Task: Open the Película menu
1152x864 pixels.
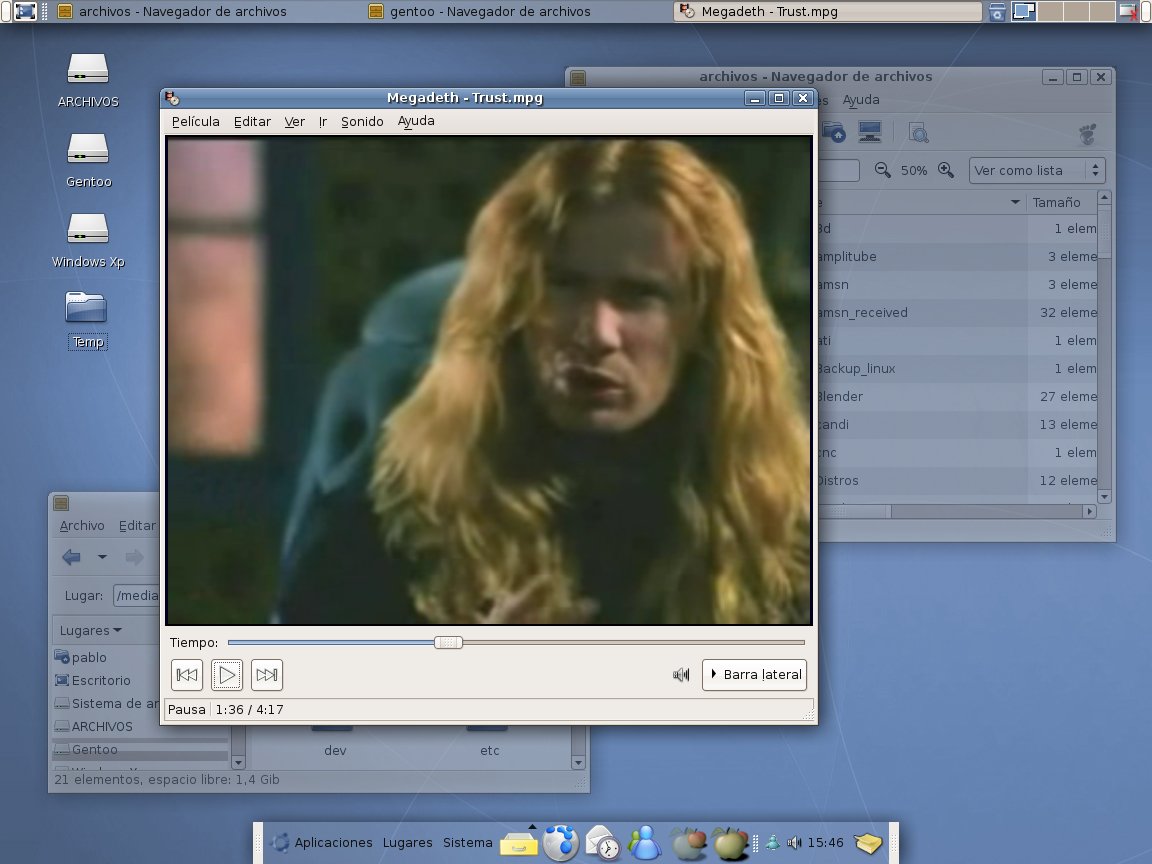Action: pos(195,121)
